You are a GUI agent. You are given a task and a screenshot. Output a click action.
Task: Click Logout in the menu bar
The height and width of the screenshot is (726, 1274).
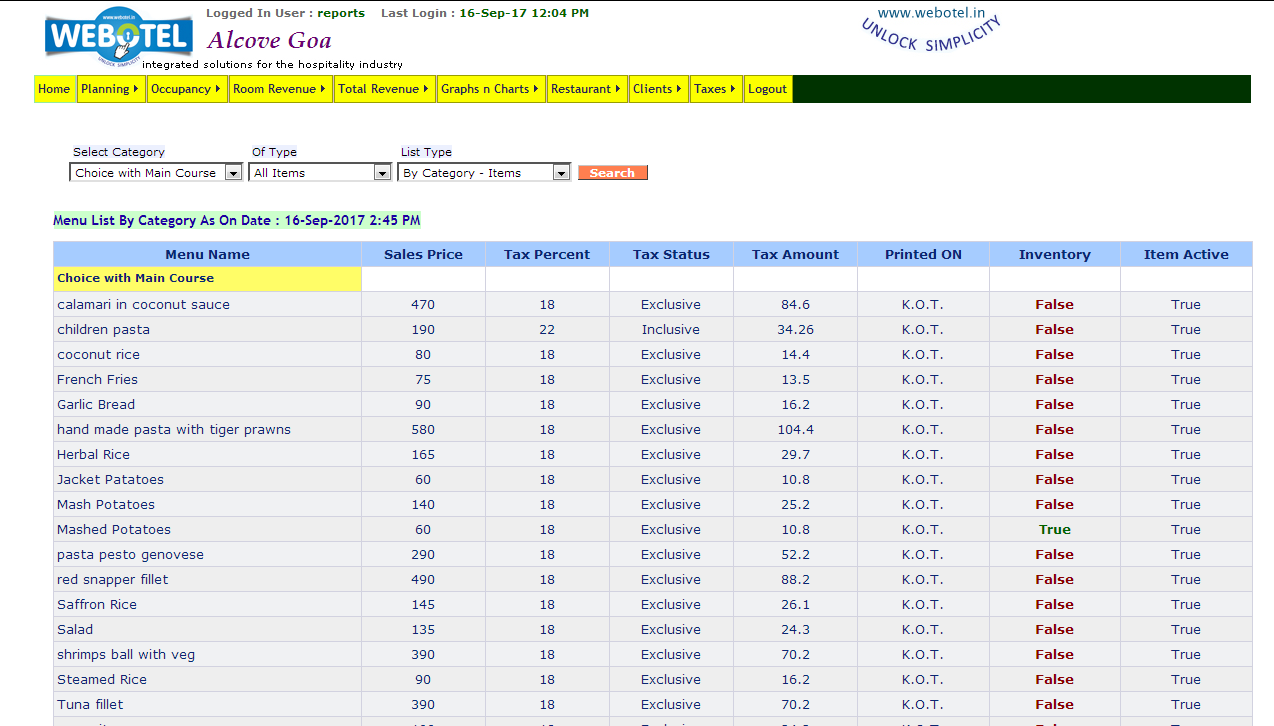click(x=768, y=89)
